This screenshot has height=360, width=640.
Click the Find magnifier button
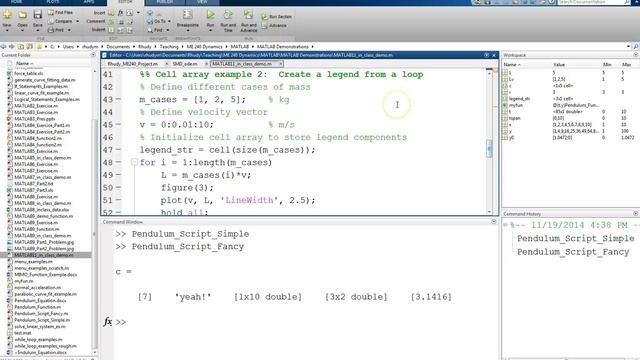click(155, 30)
